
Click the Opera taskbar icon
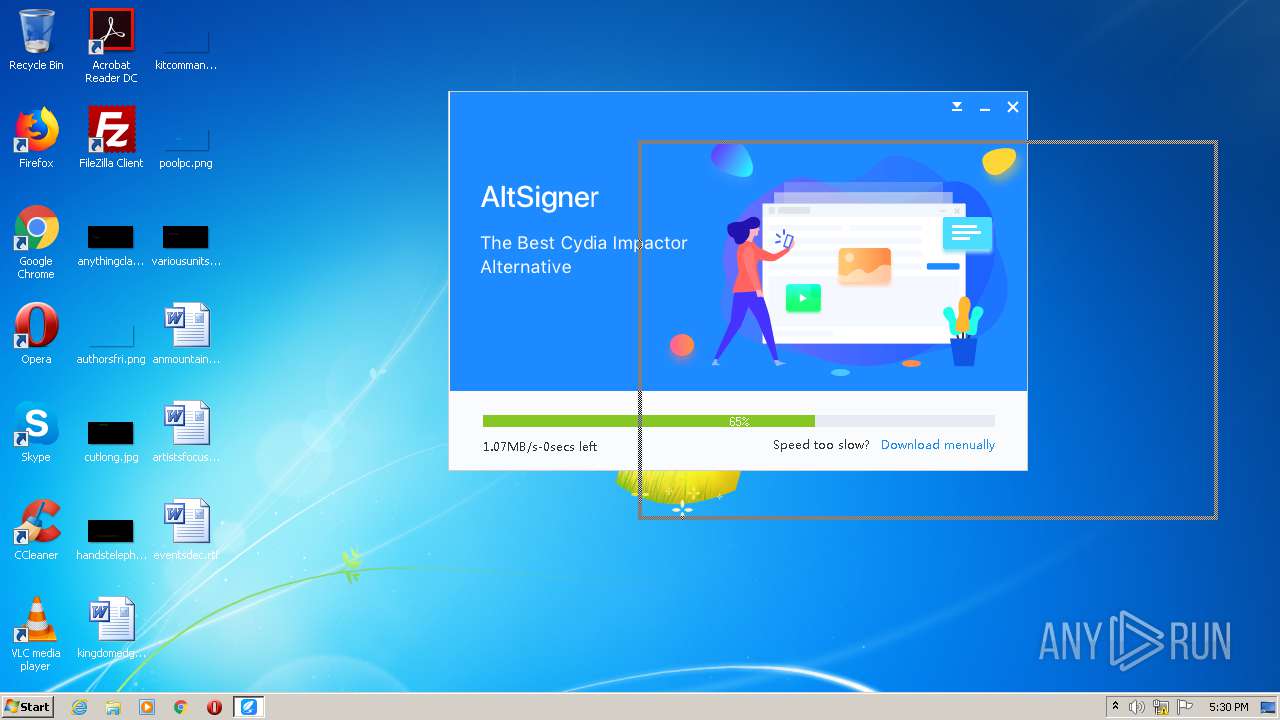click(x=214, y=707)
